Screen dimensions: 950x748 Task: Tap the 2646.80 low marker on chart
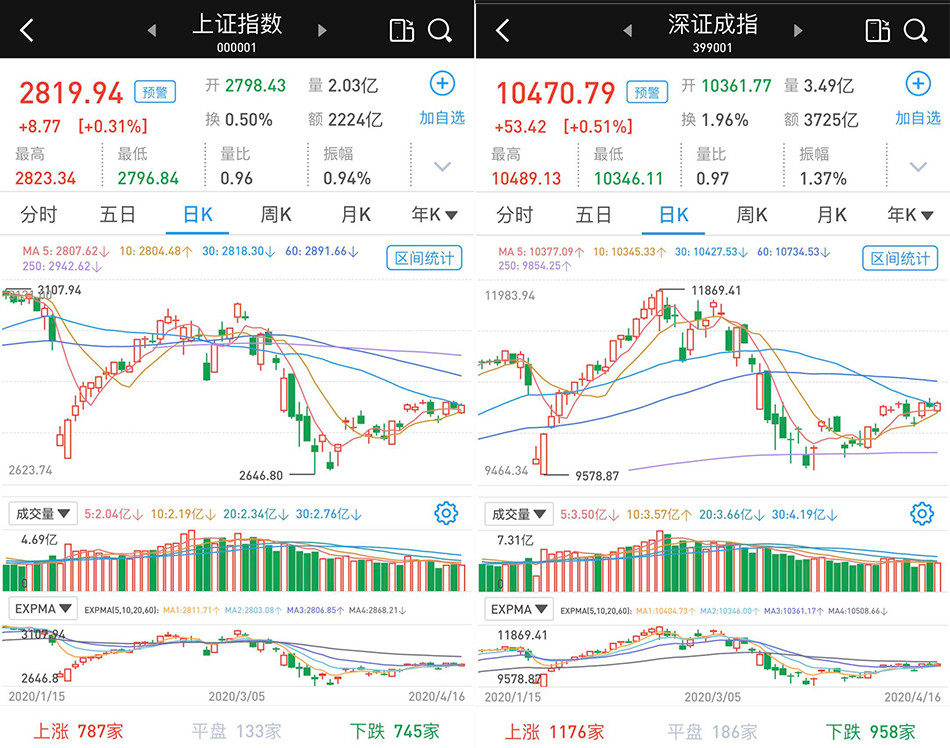[261, 475]
